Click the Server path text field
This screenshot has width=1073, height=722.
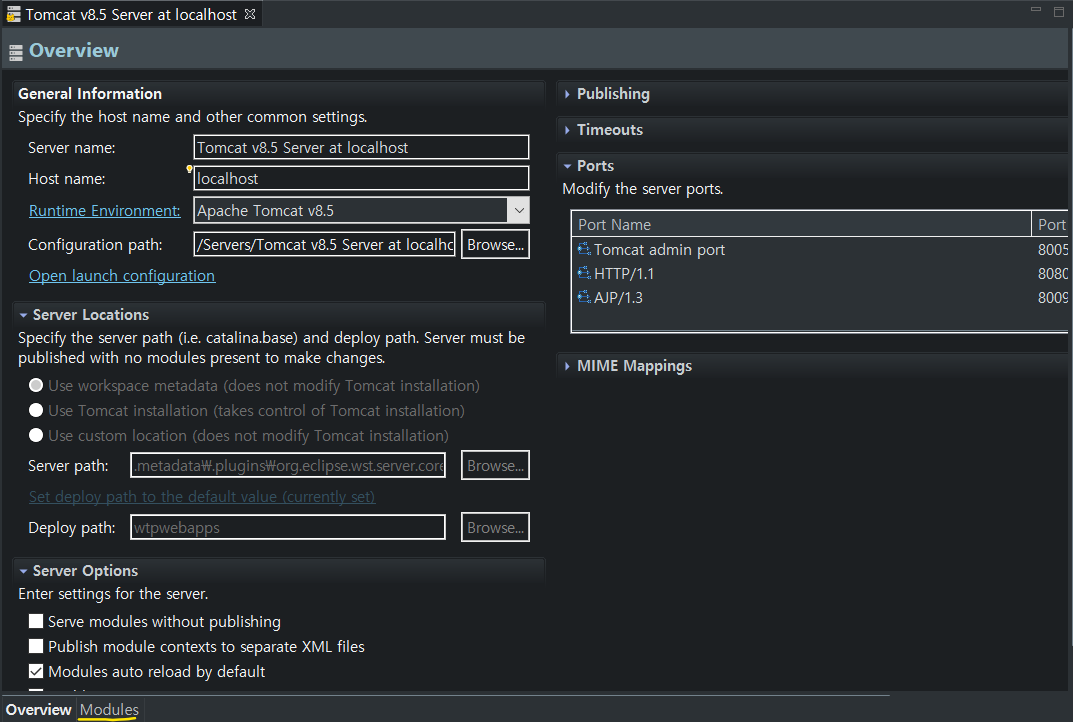coord(288,465)
